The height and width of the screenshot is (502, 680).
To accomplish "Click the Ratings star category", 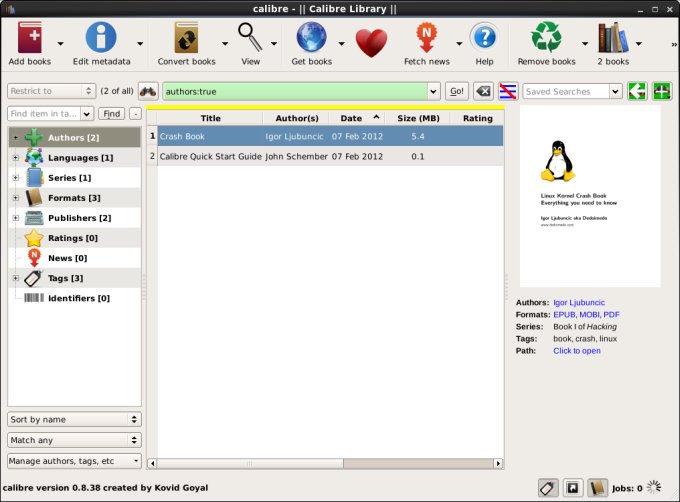I will [x=74, y=238].
